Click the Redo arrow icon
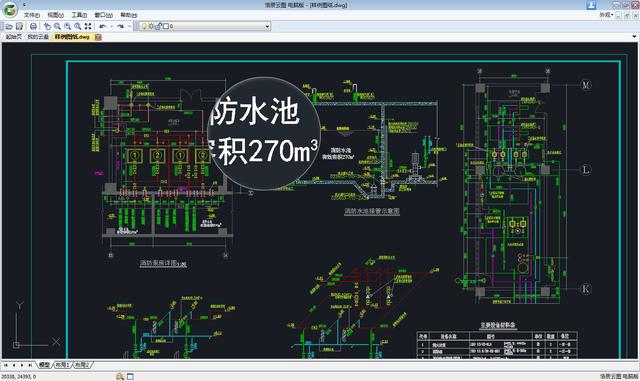Image resolution: width=640 pixels, height=381 pixels. [120, 26]
